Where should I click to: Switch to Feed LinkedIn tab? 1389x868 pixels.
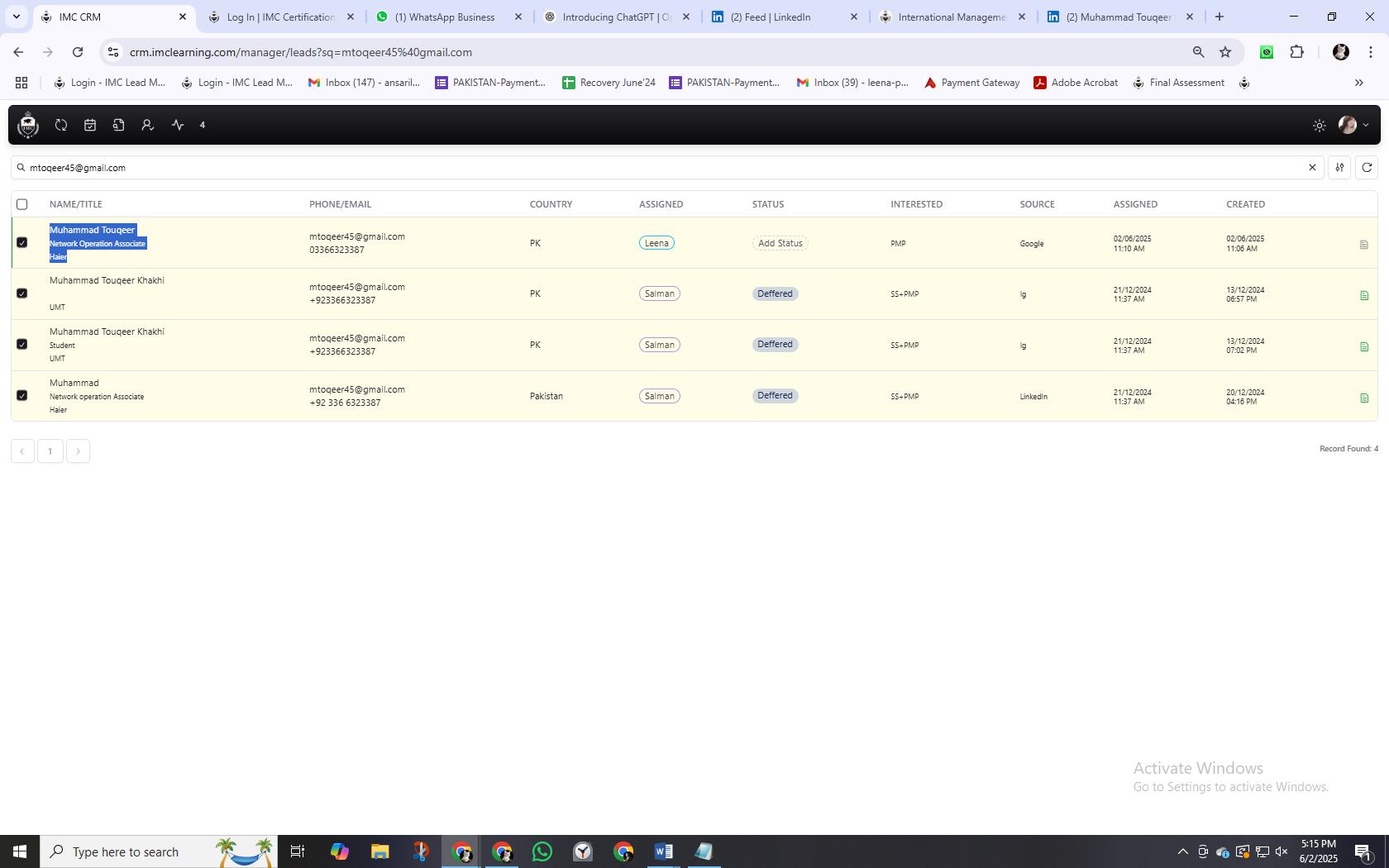click(x=785, y=17)
